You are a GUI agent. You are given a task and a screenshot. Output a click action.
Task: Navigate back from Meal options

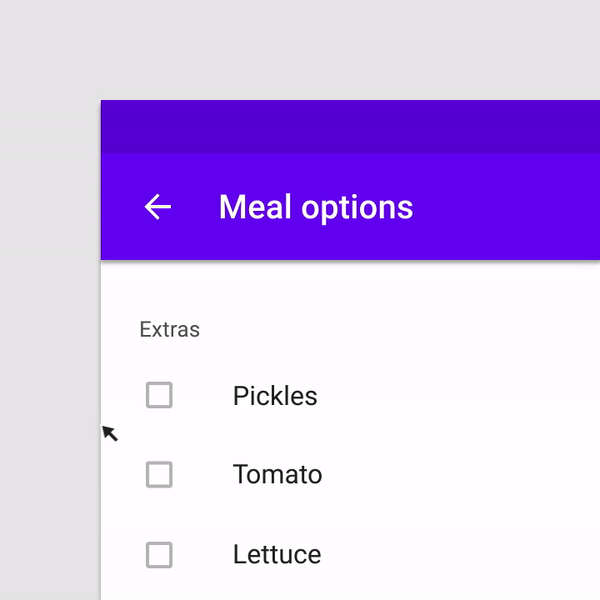[x=158, y=207]
